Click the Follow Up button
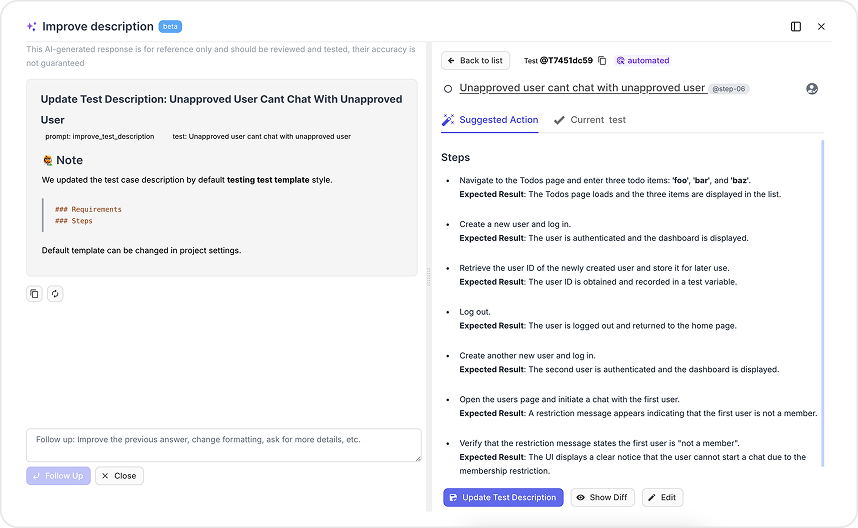 point(58,476)
